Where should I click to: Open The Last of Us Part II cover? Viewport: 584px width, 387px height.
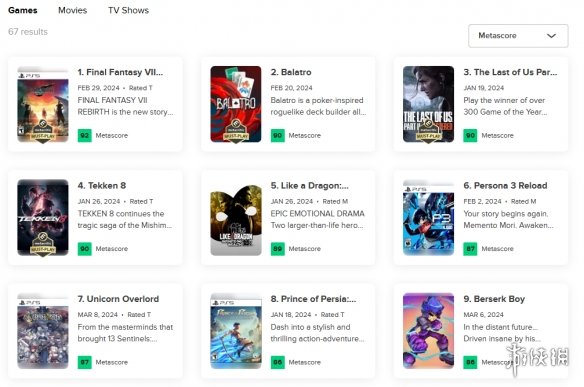coord(428,104)
